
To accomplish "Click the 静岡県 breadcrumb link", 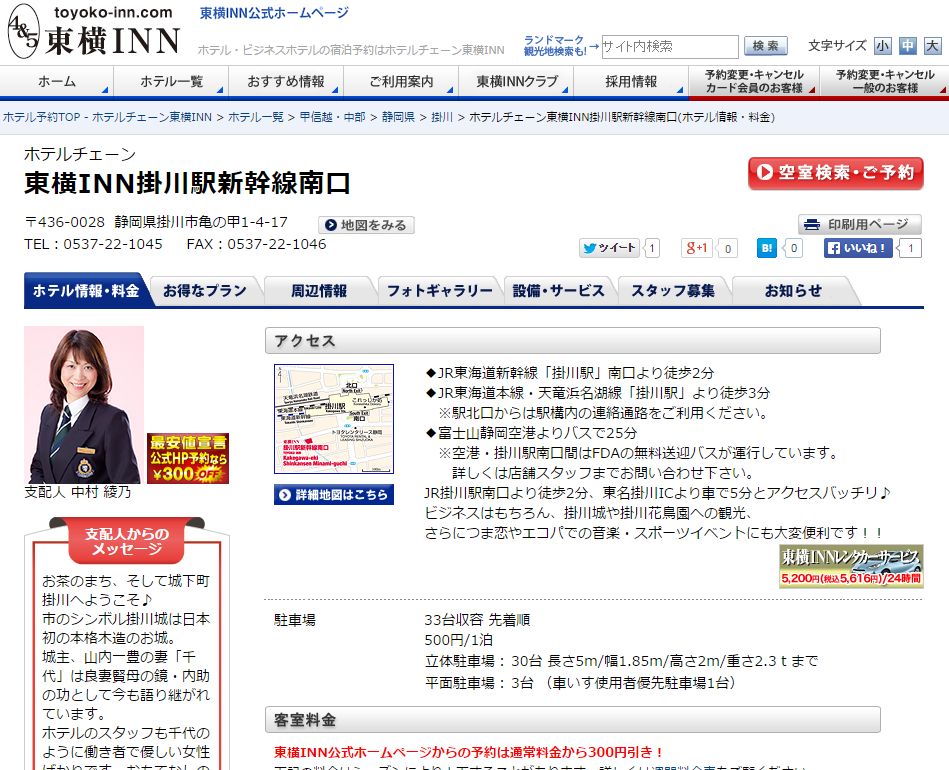I will (398, 117).
